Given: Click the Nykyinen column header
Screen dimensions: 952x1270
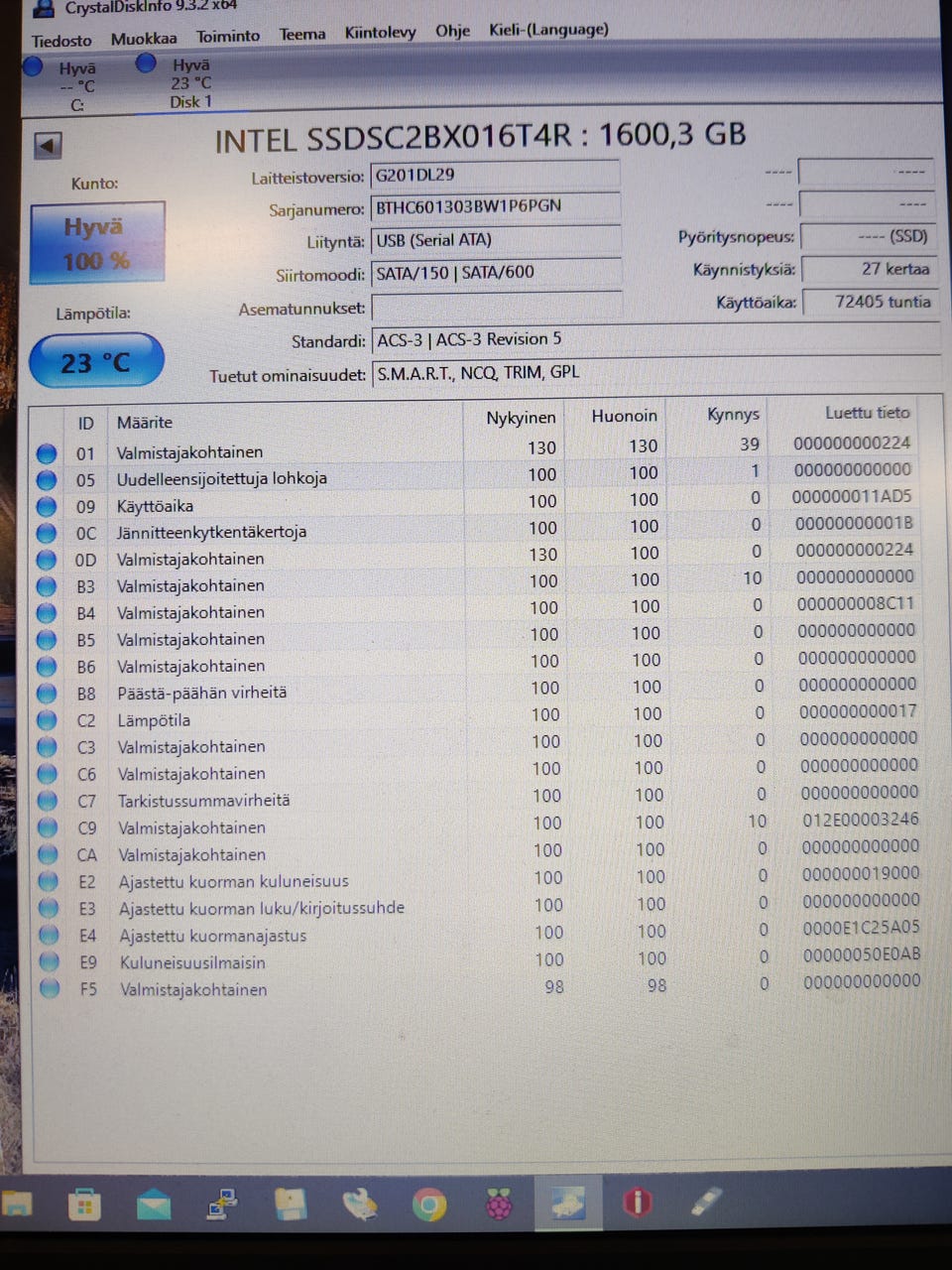Looking at the screenshot, I should pyautogui.click(x=521, y=418).
